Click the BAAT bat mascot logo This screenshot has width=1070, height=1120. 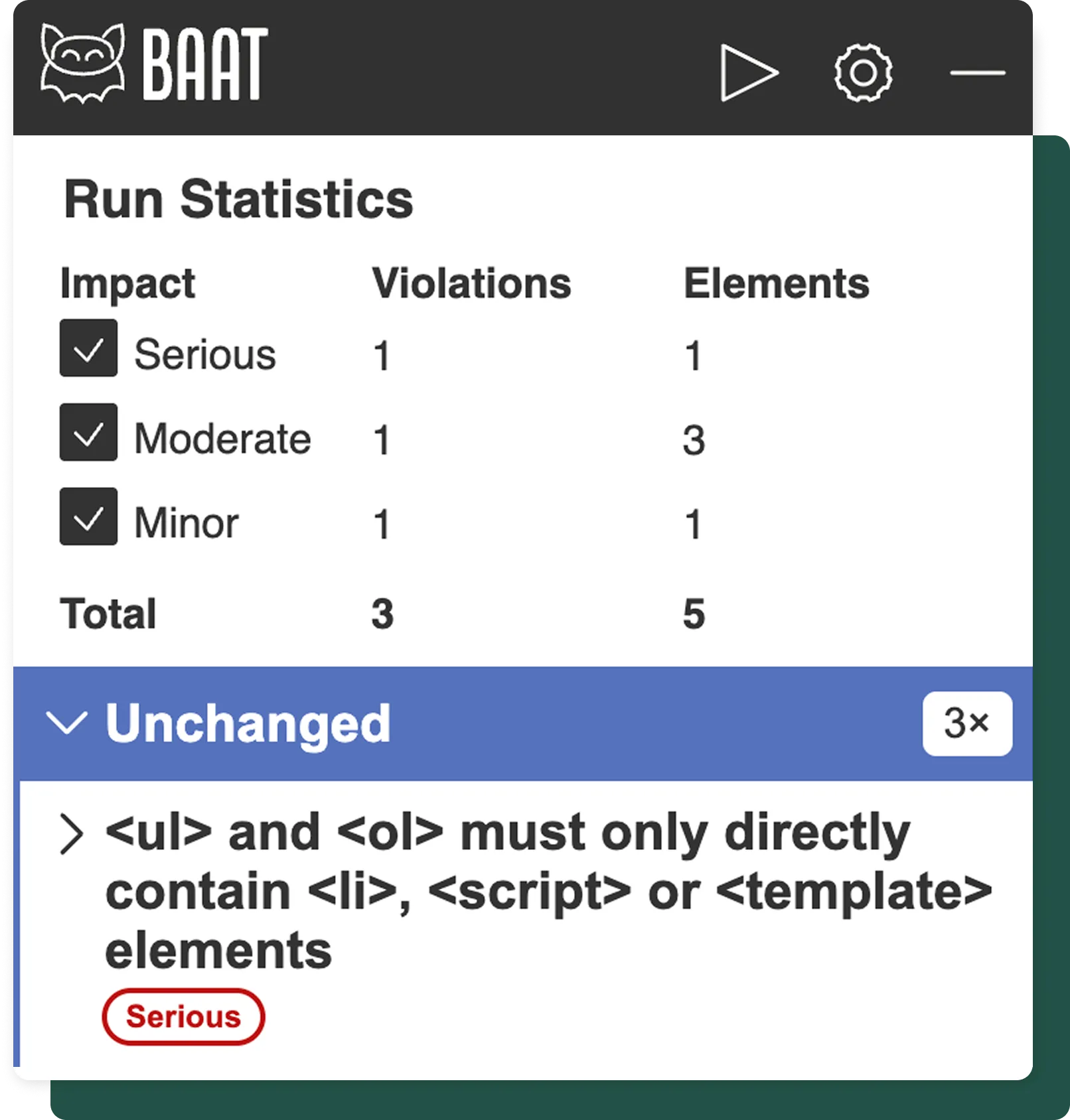[83, 63]
